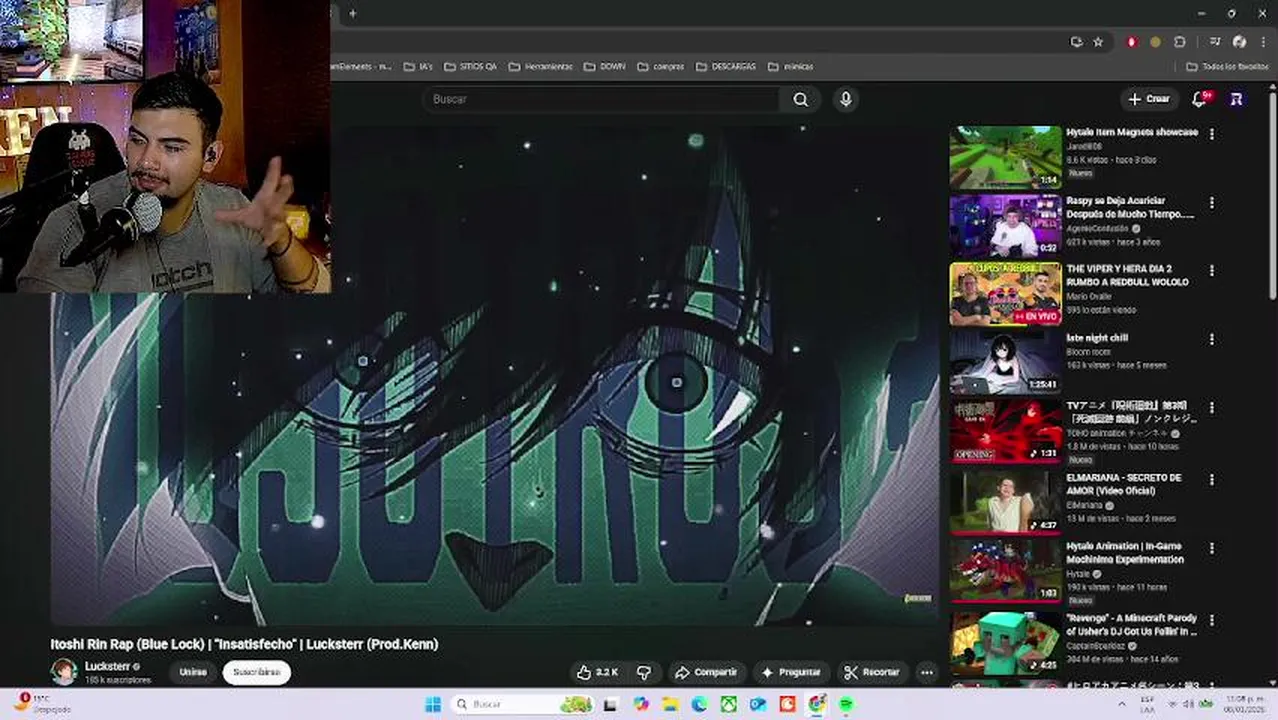Click the late night chill title
The width and height of the screenshot is (1278, 720).
pyautogui.click(x=1097, y=338)
